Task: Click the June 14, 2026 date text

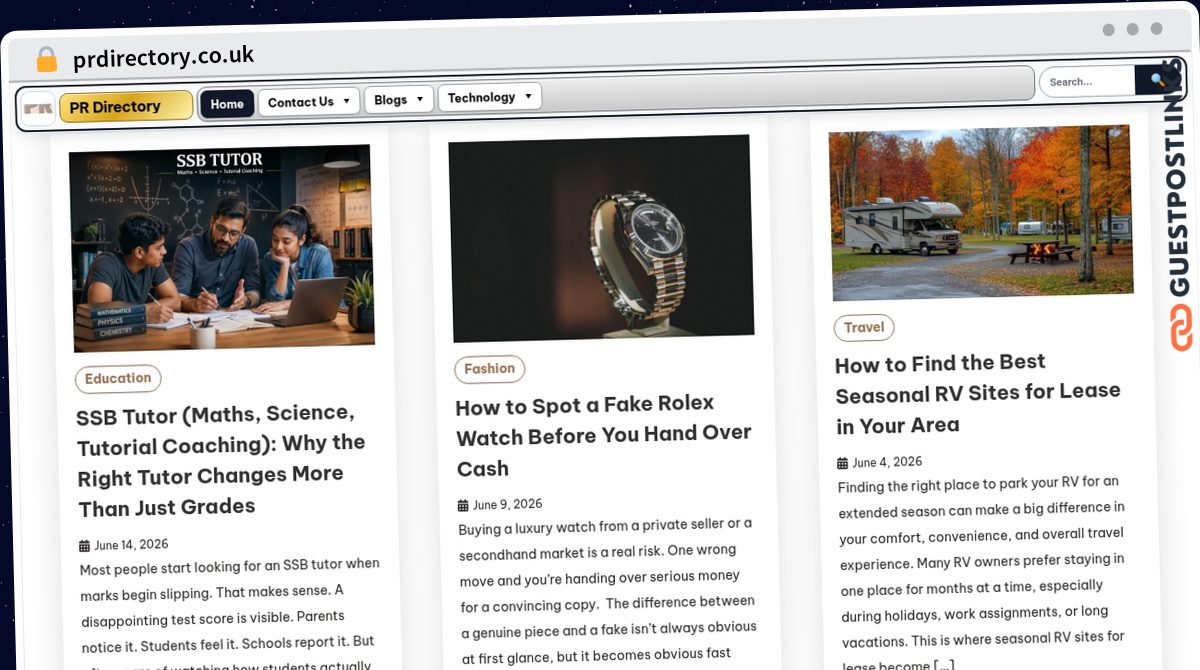Action: coord(131,545)
